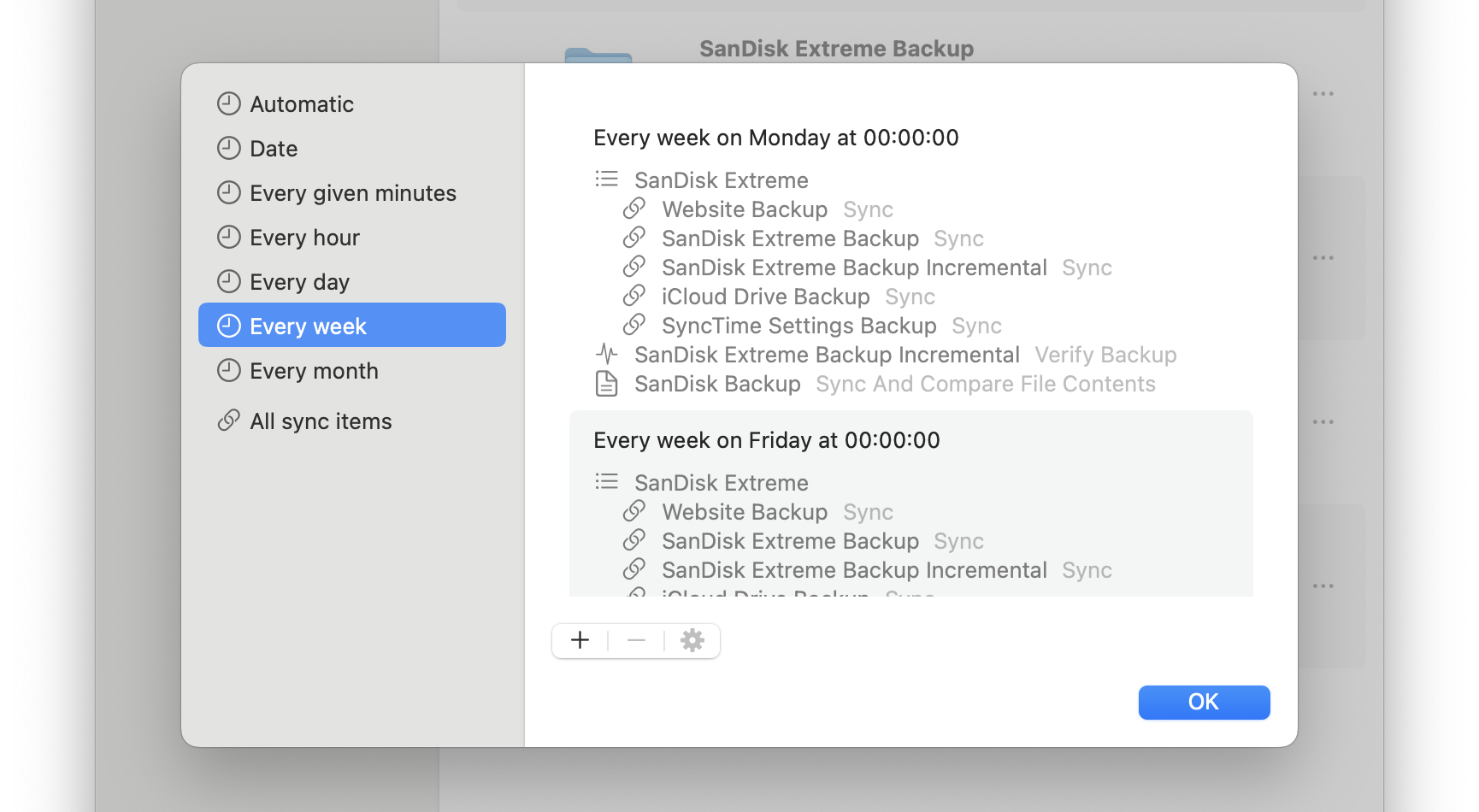Screen dimensions: 1479x812
Task: Click the clock icon next to Automatic
Action: [228, 103]
